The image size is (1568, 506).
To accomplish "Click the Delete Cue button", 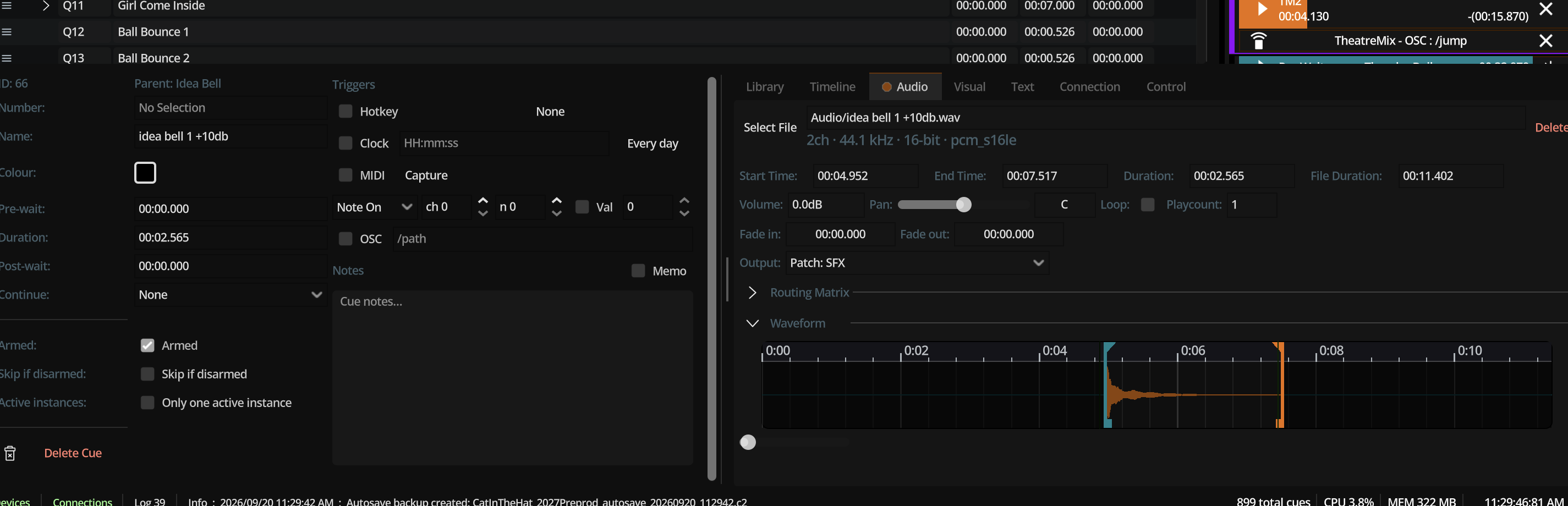I will point(73,453).
